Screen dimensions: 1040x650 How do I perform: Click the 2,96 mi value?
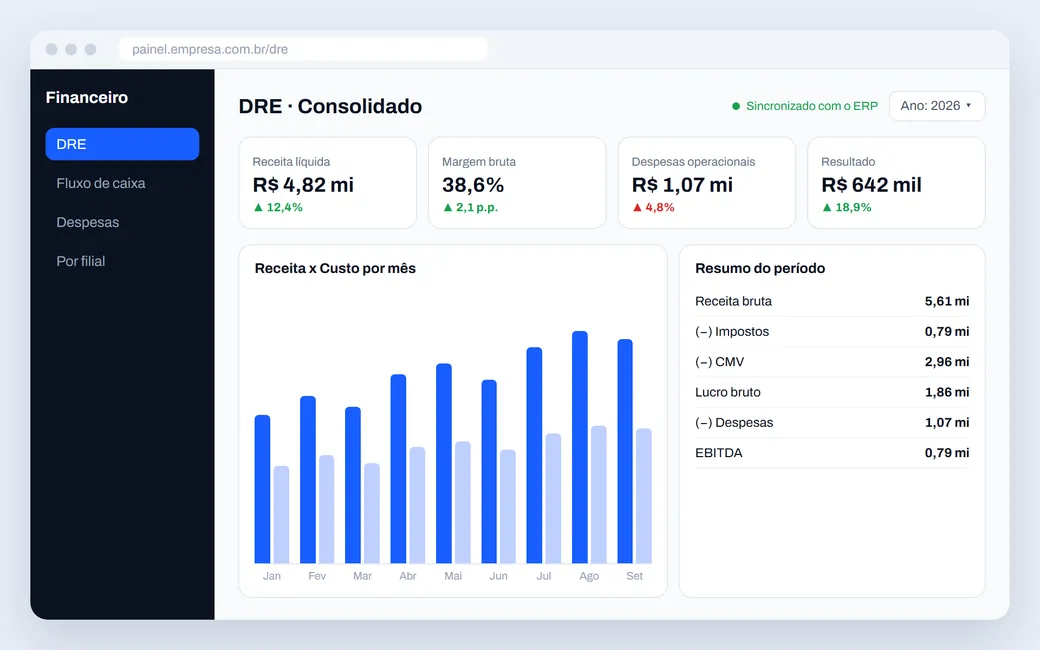(947, 362)
